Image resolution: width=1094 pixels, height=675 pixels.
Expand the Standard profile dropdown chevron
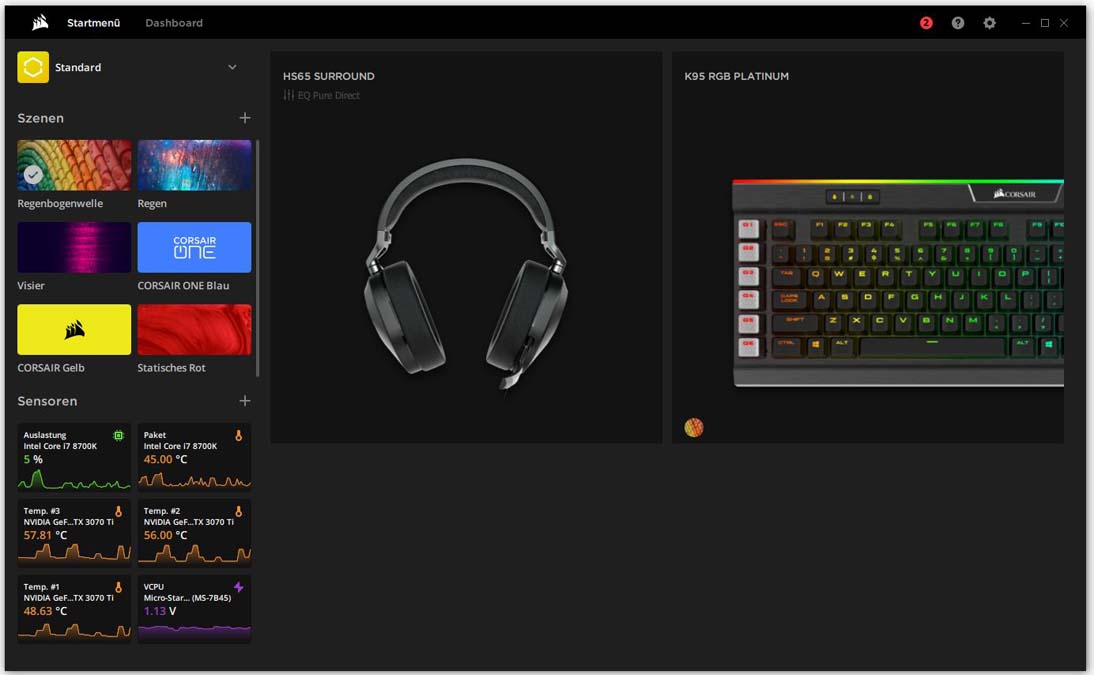point(232,67)
